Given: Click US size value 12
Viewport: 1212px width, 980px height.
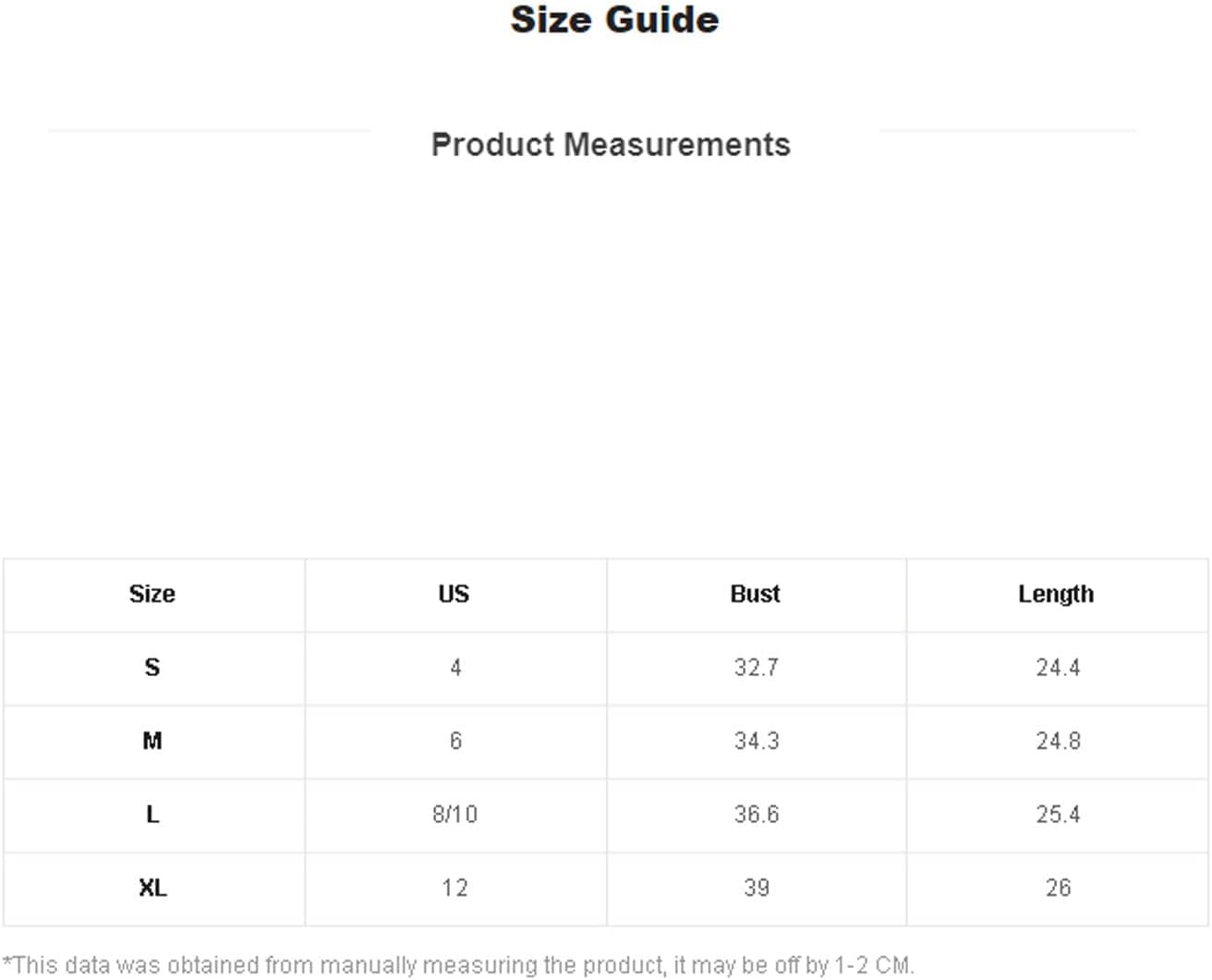Looking at the screenshot, I should [454, 888].
